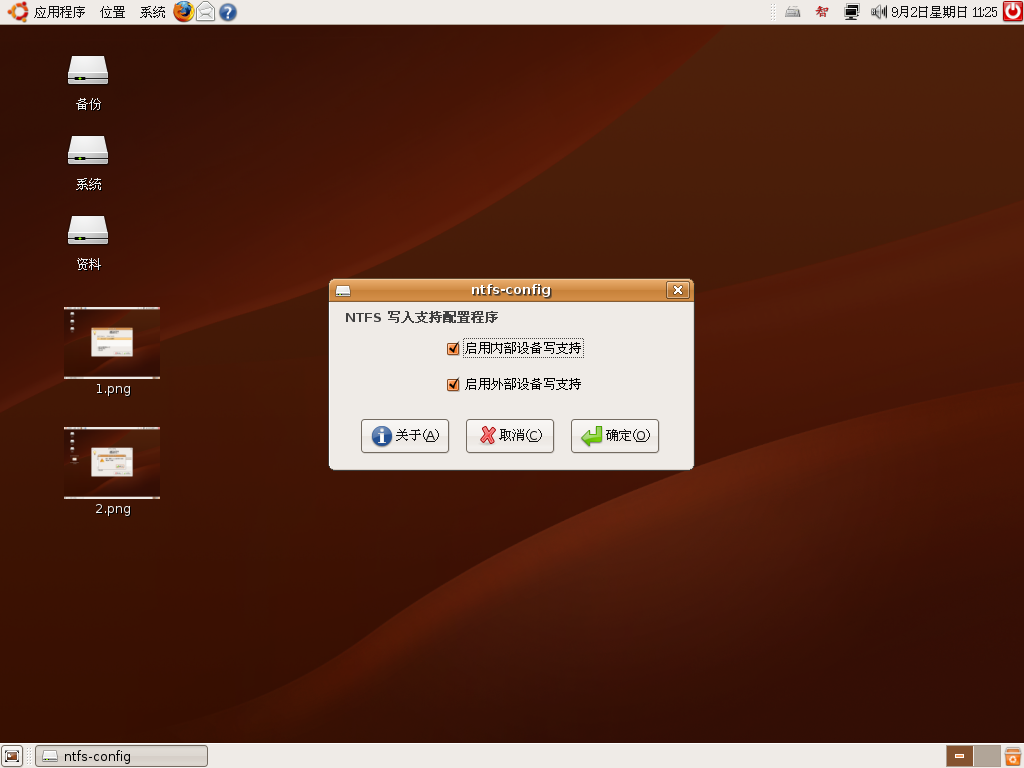
Task: Open the Help icon in the top panel
Action: click(228, 12)
